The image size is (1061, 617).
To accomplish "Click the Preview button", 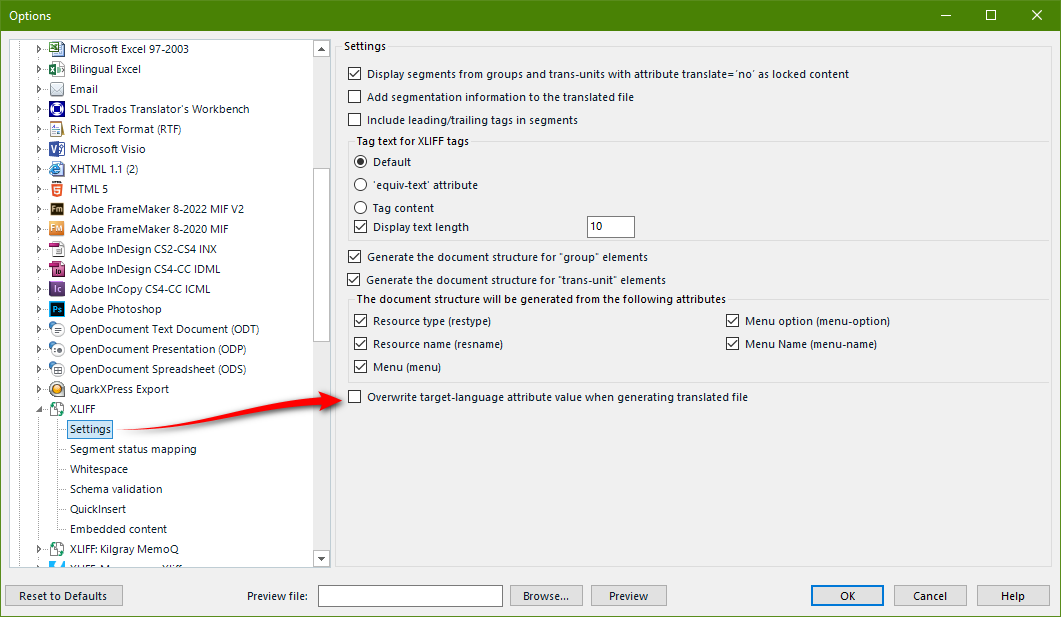I will coord(629,596).
